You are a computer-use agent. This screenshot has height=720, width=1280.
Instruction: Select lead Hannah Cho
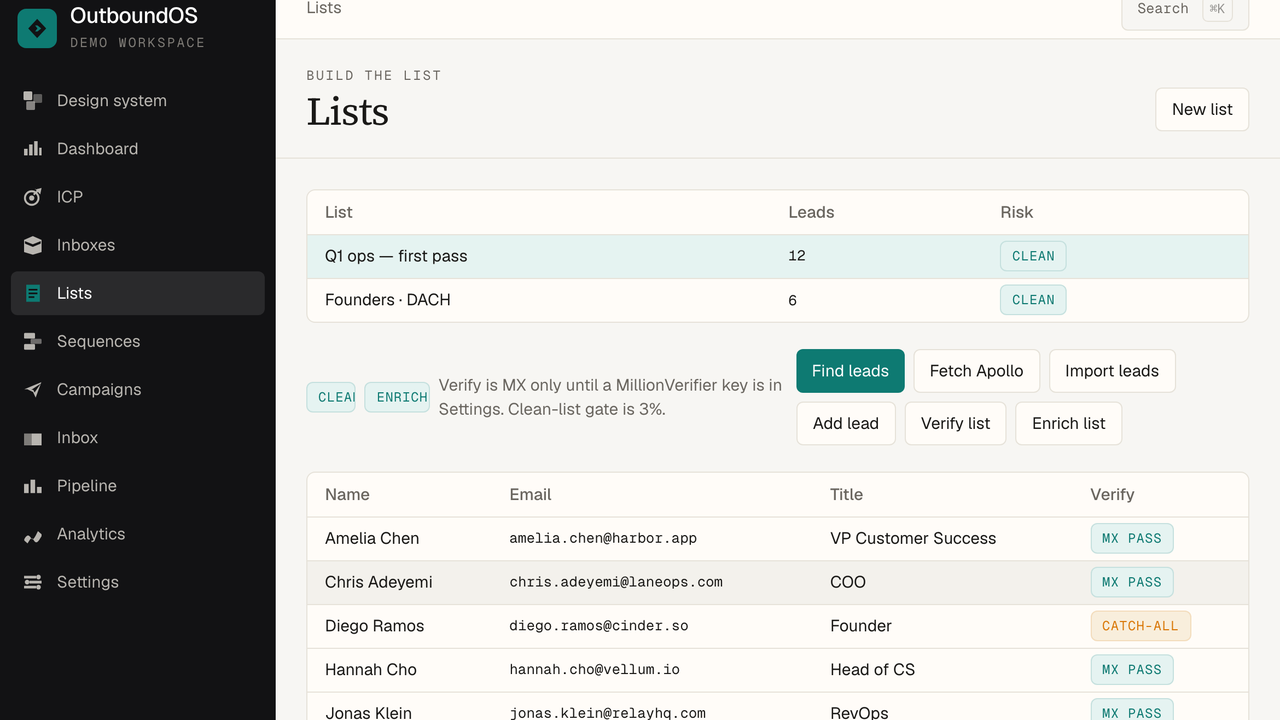[371, 670]
